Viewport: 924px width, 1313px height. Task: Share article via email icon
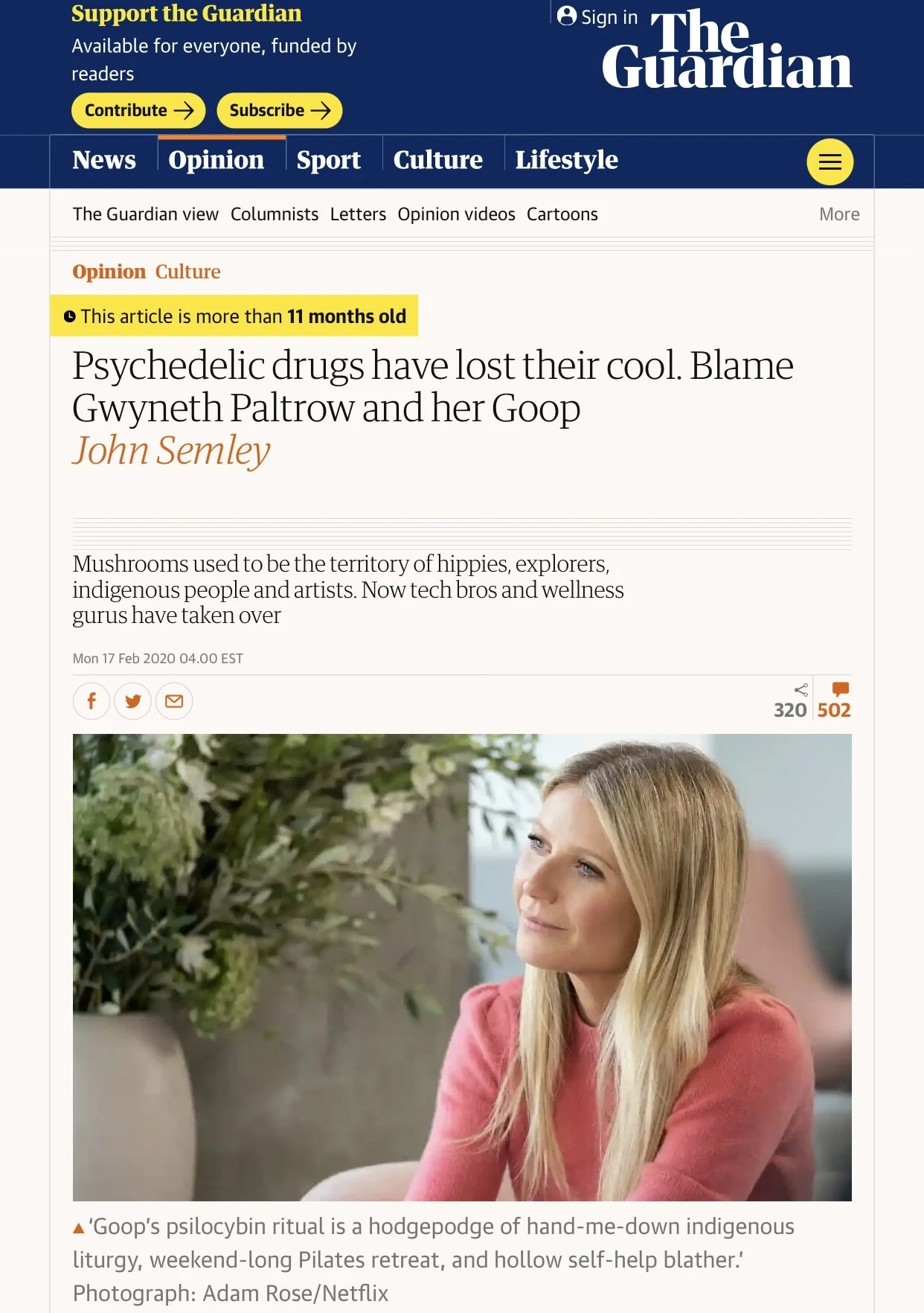(174, 701)
